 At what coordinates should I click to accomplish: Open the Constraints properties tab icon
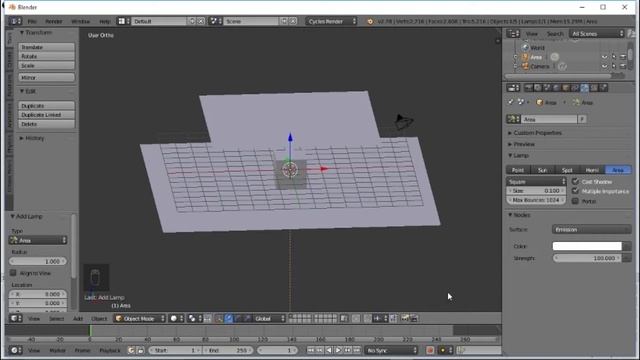pos(576,88)
